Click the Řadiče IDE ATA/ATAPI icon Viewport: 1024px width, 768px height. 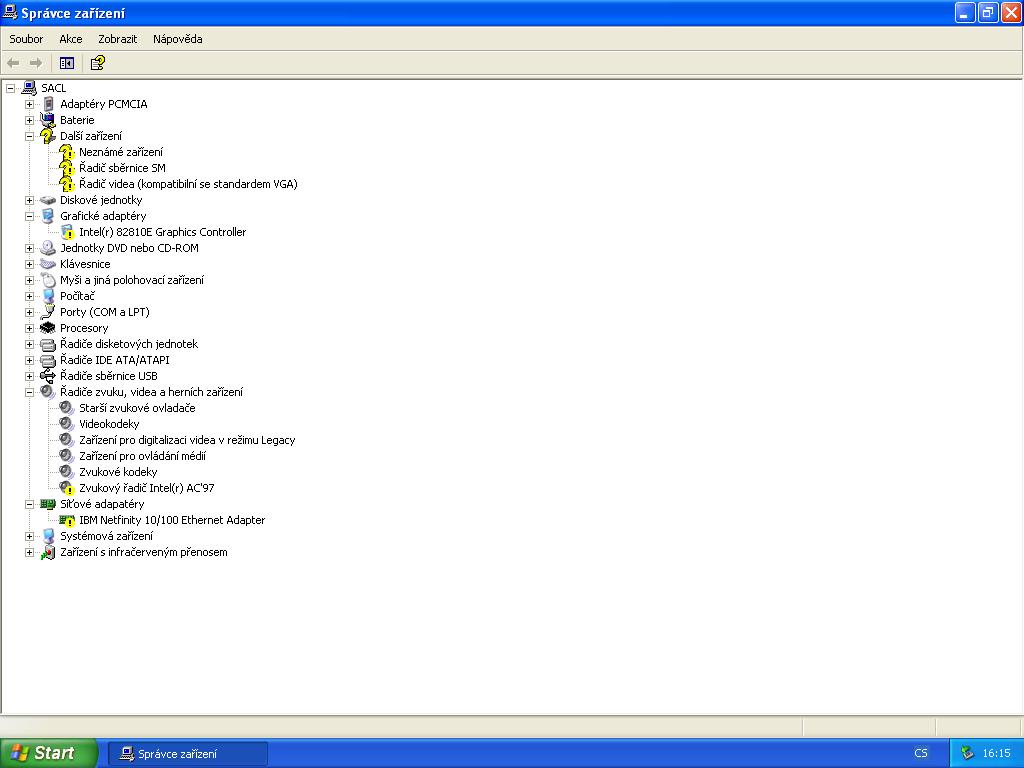click(x=48, y=360)
